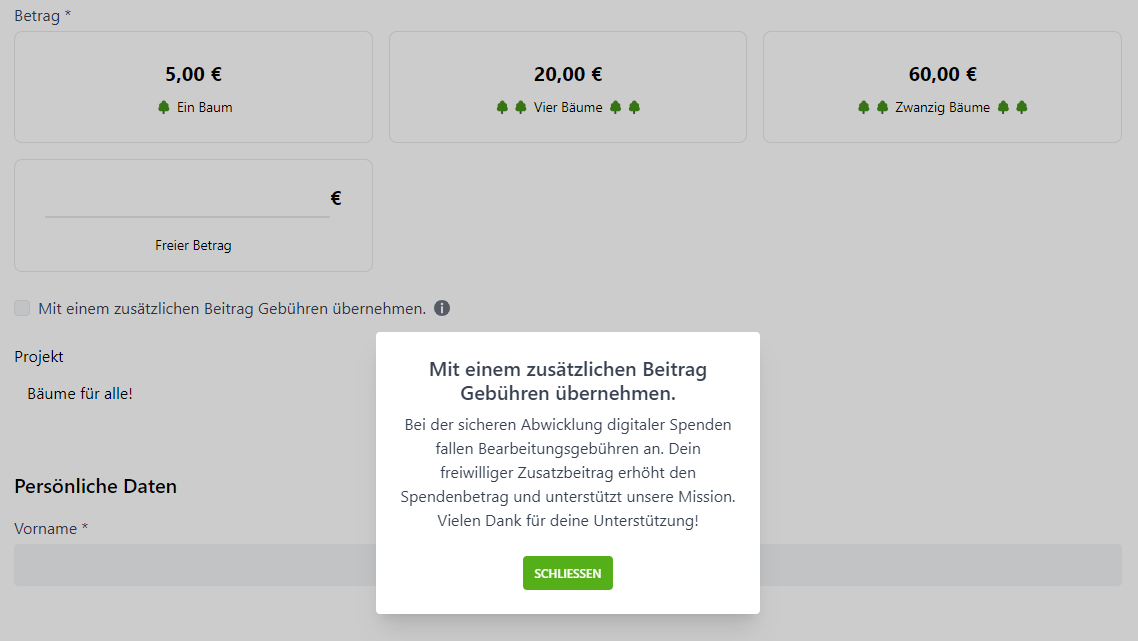Click the rightmost tree icon near Vier Bäume

(x=634, y=106)
